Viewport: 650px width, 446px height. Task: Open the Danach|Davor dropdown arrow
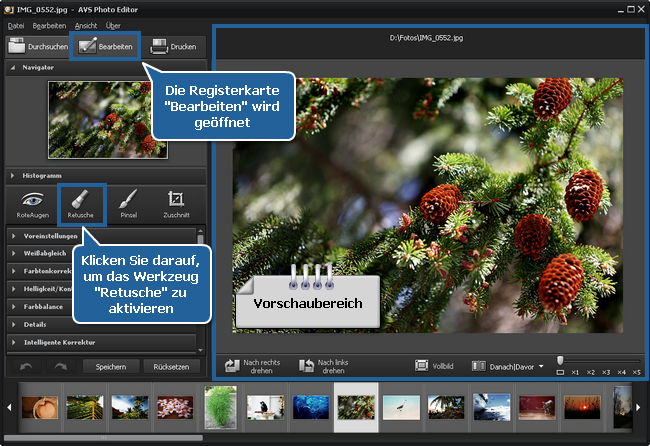(541, 366)
